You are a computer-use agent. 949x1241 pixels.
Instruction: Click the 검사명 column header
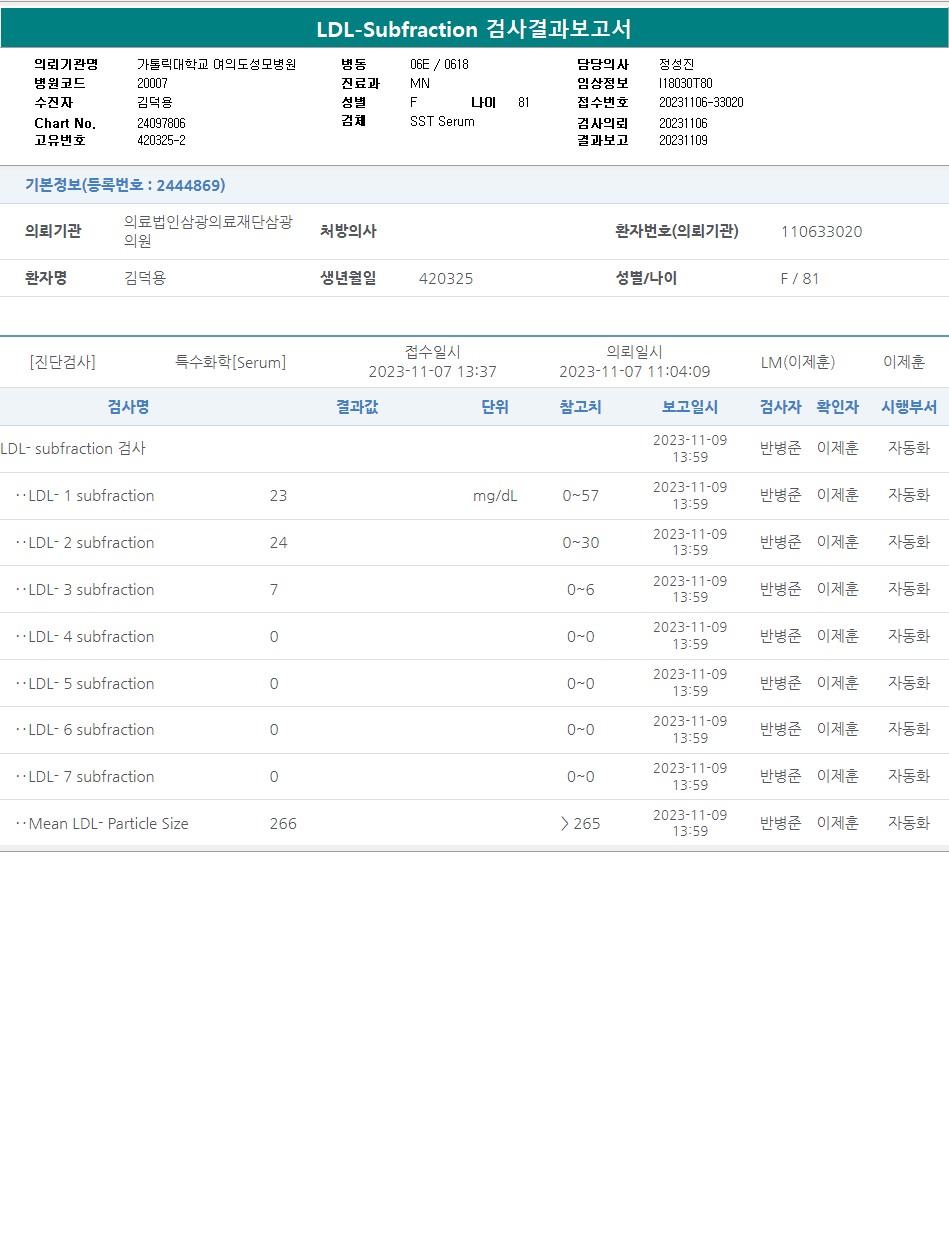point(128,407)
